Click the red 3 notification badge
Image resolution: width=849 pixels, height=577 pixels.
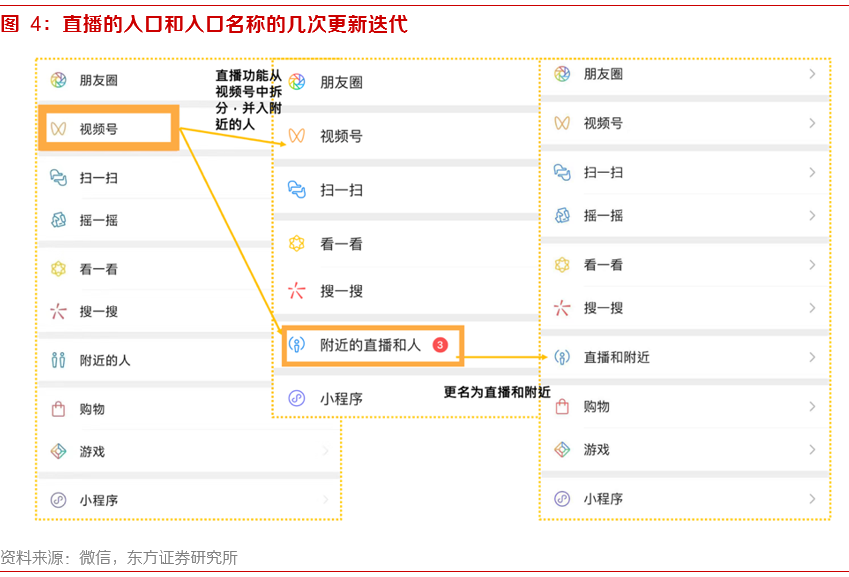coord(440,344)
